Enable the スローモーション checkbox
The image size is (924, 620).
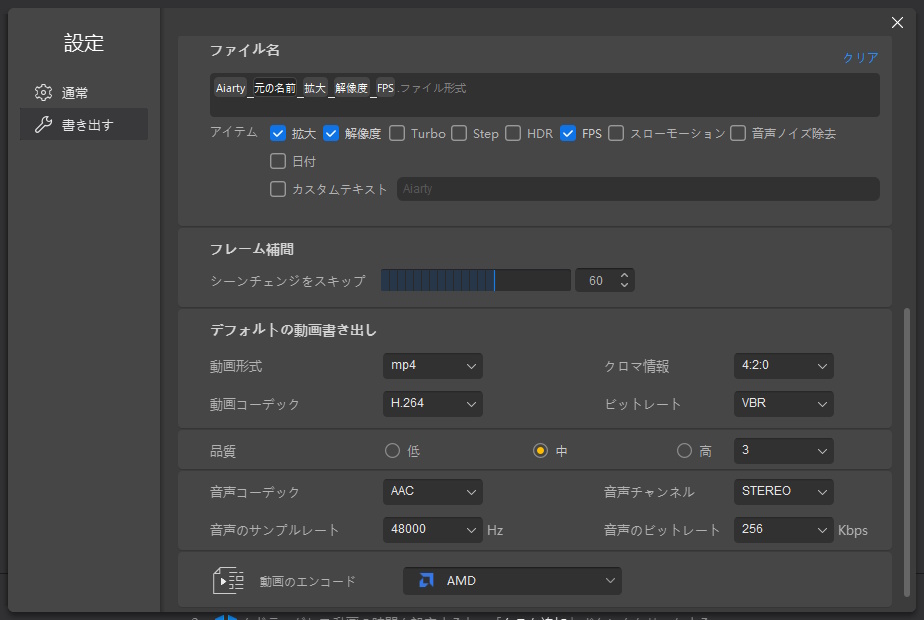(x=616, y=133)
